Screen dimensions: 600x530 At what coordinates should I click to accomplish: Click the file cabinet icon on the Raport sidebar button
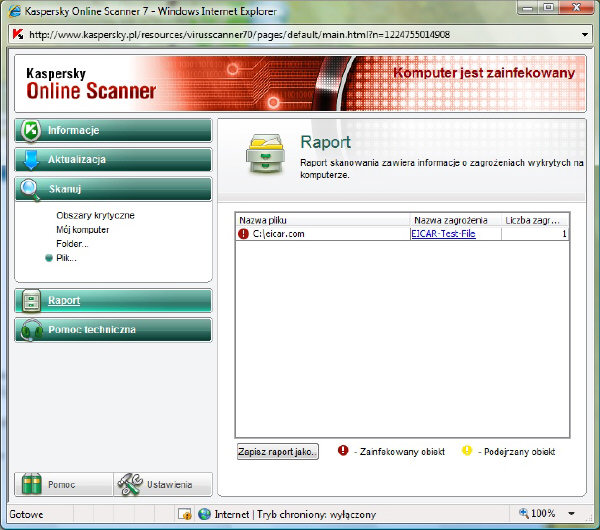(x=31, y=301)
